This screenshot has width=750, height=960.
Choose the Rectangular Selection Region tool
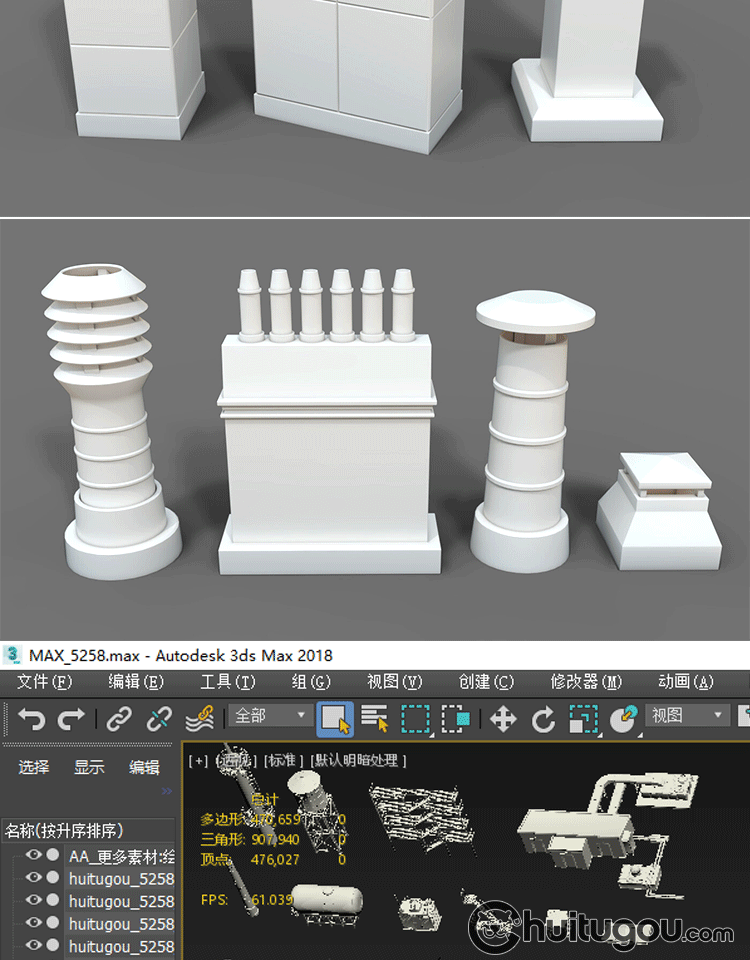pos(415,718)
